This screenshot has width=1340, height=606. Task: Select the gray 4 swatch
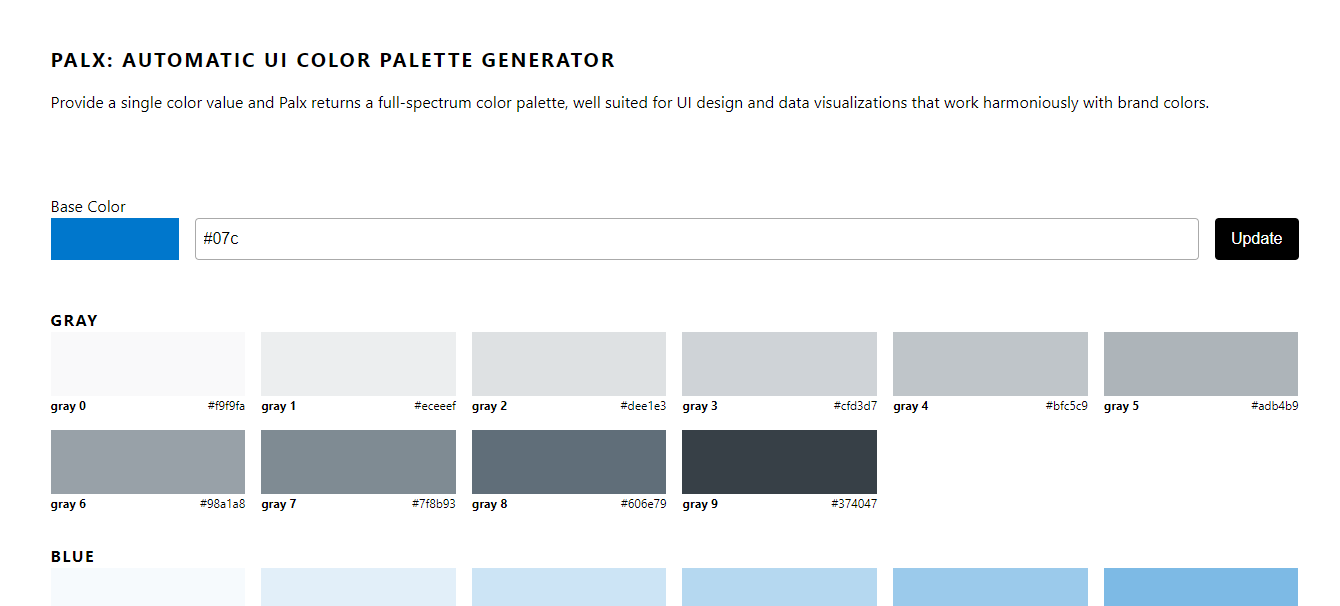coord(990,362)
